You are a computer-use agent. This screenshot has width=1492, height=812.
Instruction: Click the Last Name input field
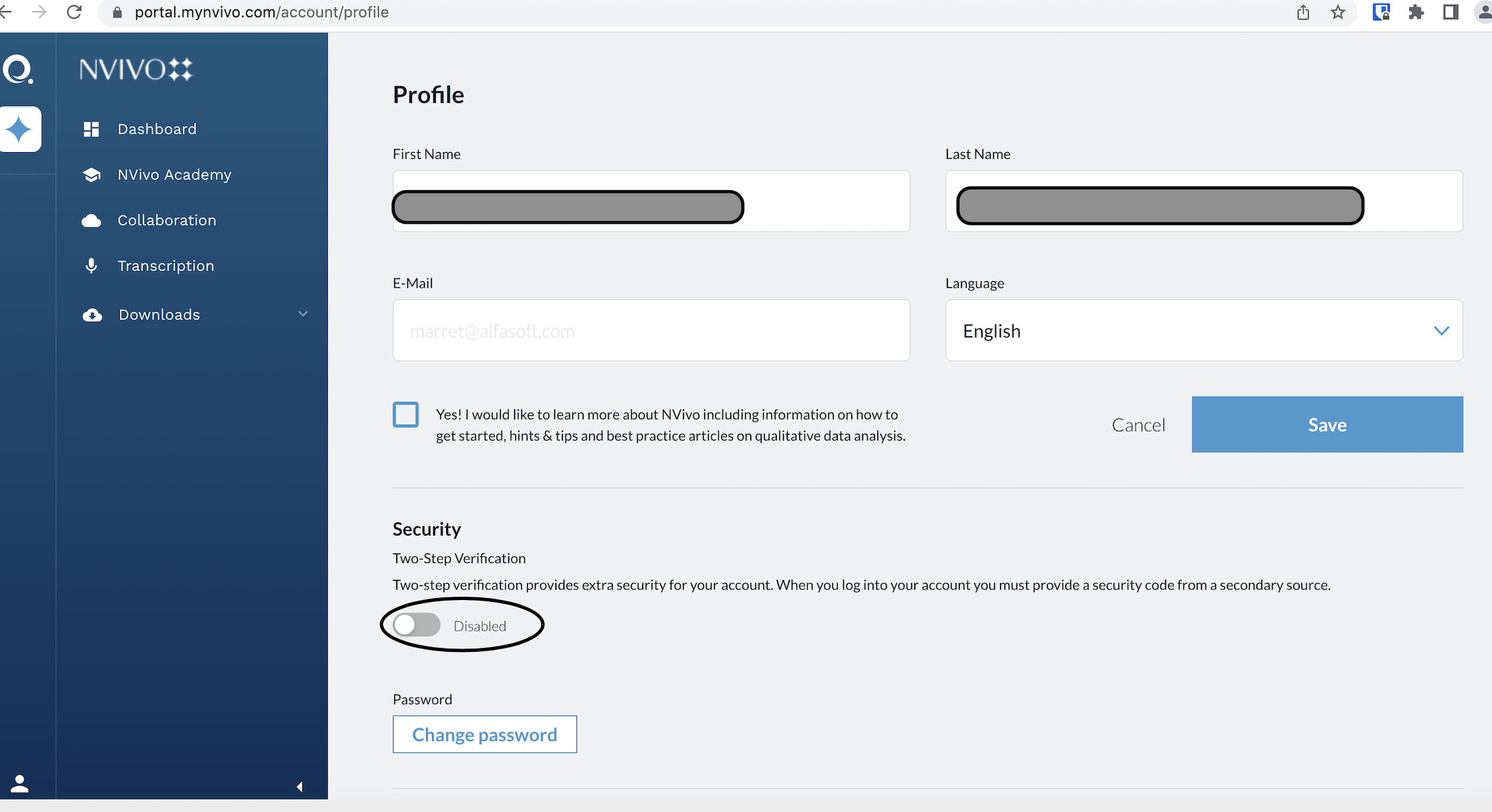[x=1204, y=201]
